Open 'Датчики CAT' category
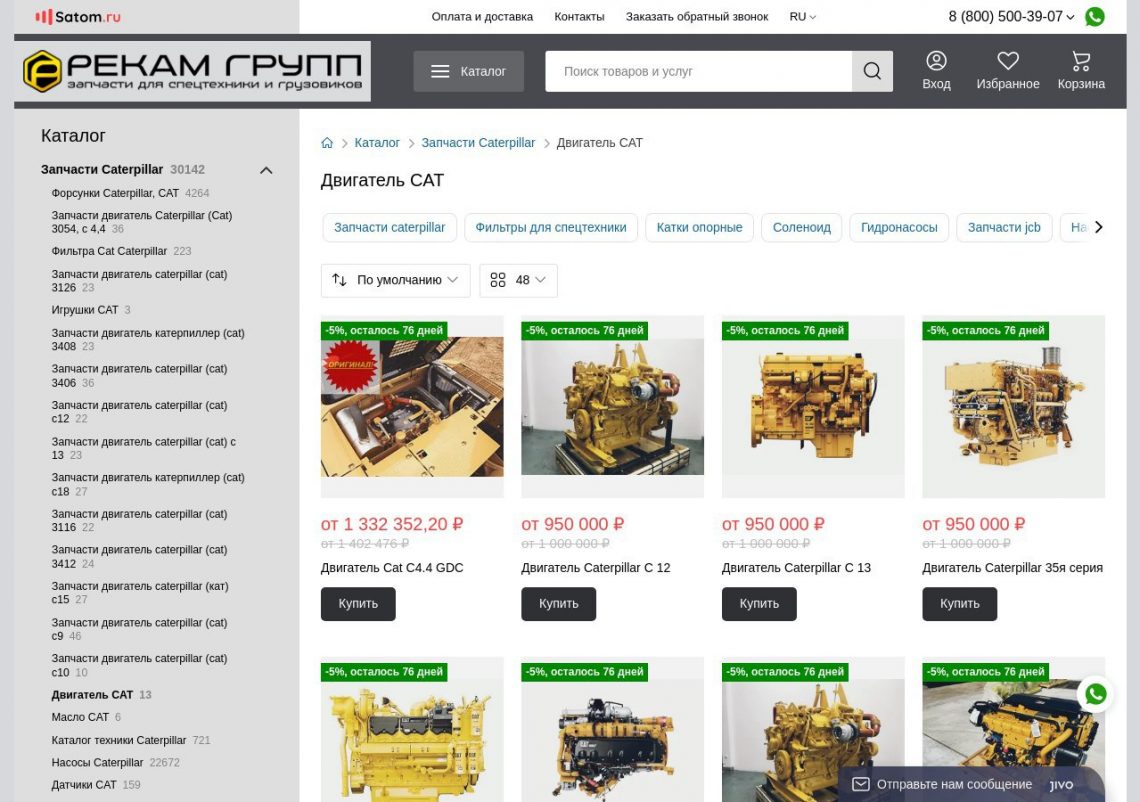 tap(84, 785)
